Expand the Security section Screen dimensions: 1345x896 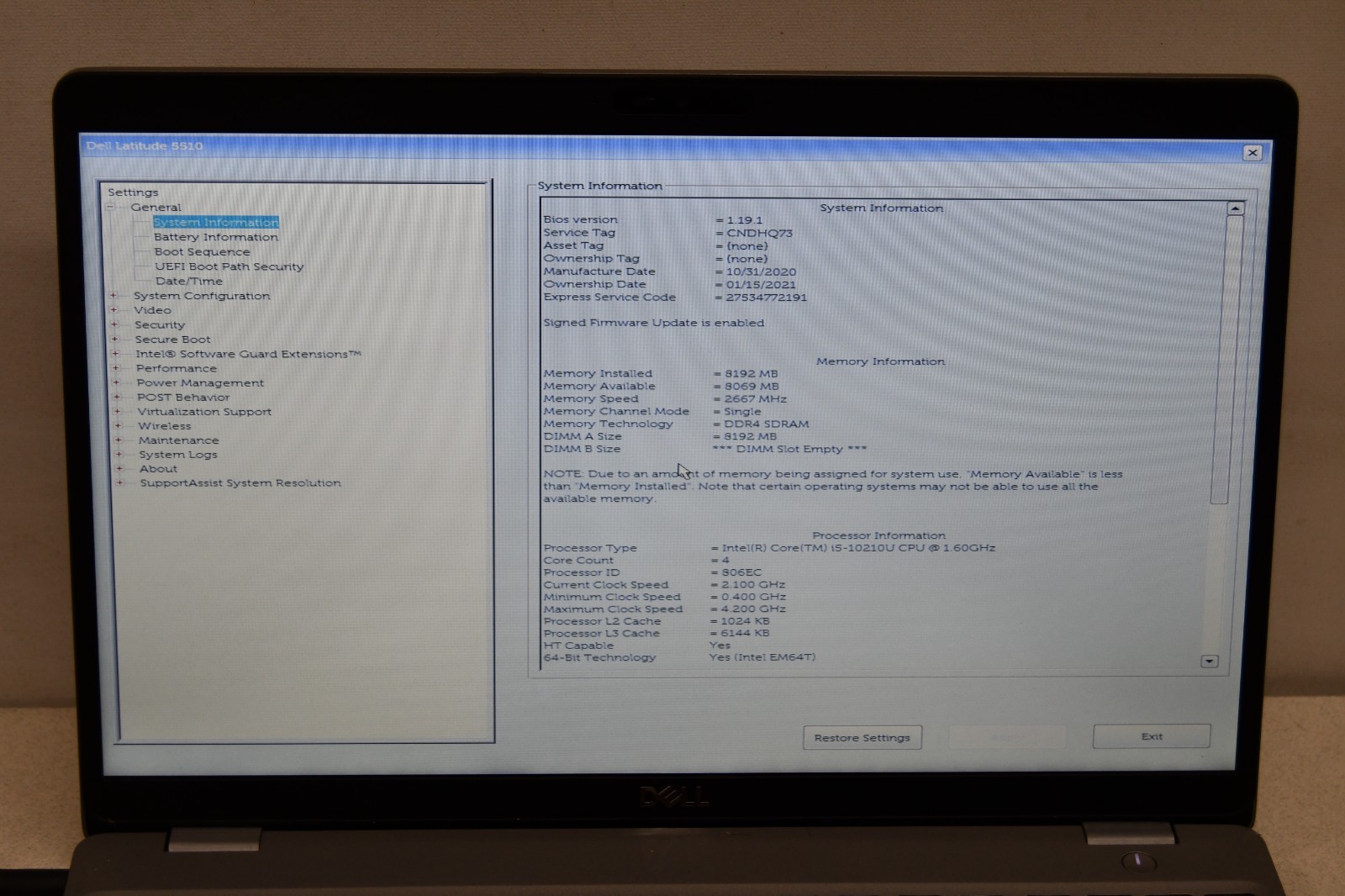point(114,324)
